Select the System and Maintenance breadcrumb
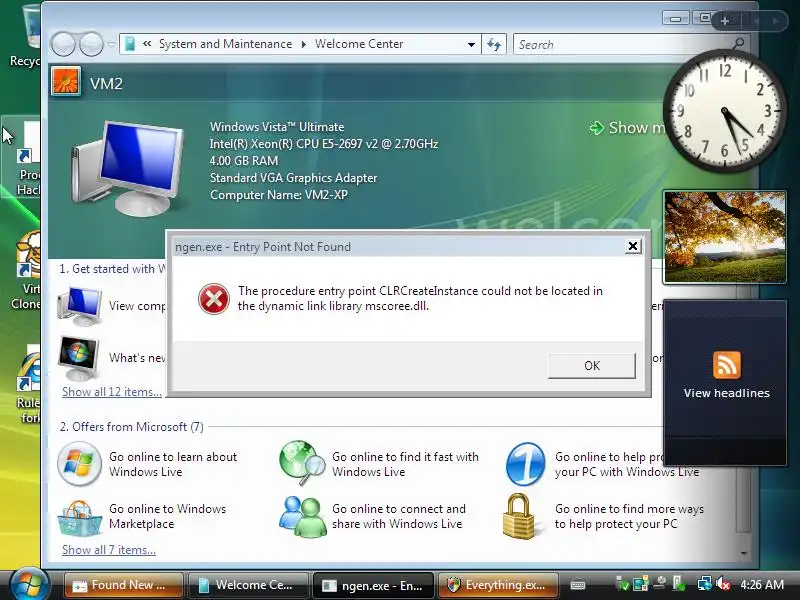Screen dimensions: 800x600 click(225, 44)
